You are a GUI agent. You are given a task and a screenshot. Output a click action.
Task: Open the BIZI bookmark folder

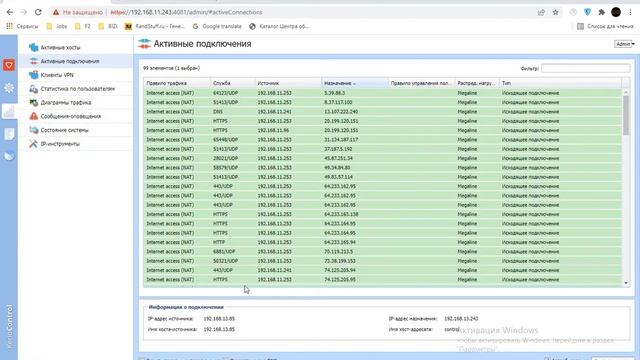tap(108, 26)
